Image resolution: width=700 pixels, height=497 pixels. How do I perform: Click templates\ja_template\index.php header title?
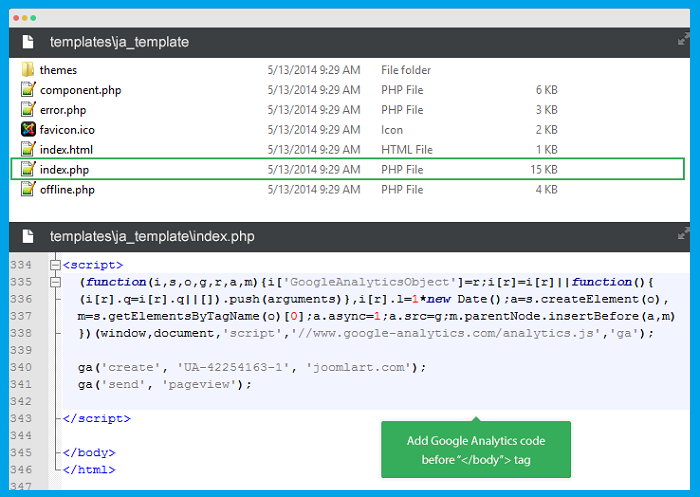pos(152,236)
